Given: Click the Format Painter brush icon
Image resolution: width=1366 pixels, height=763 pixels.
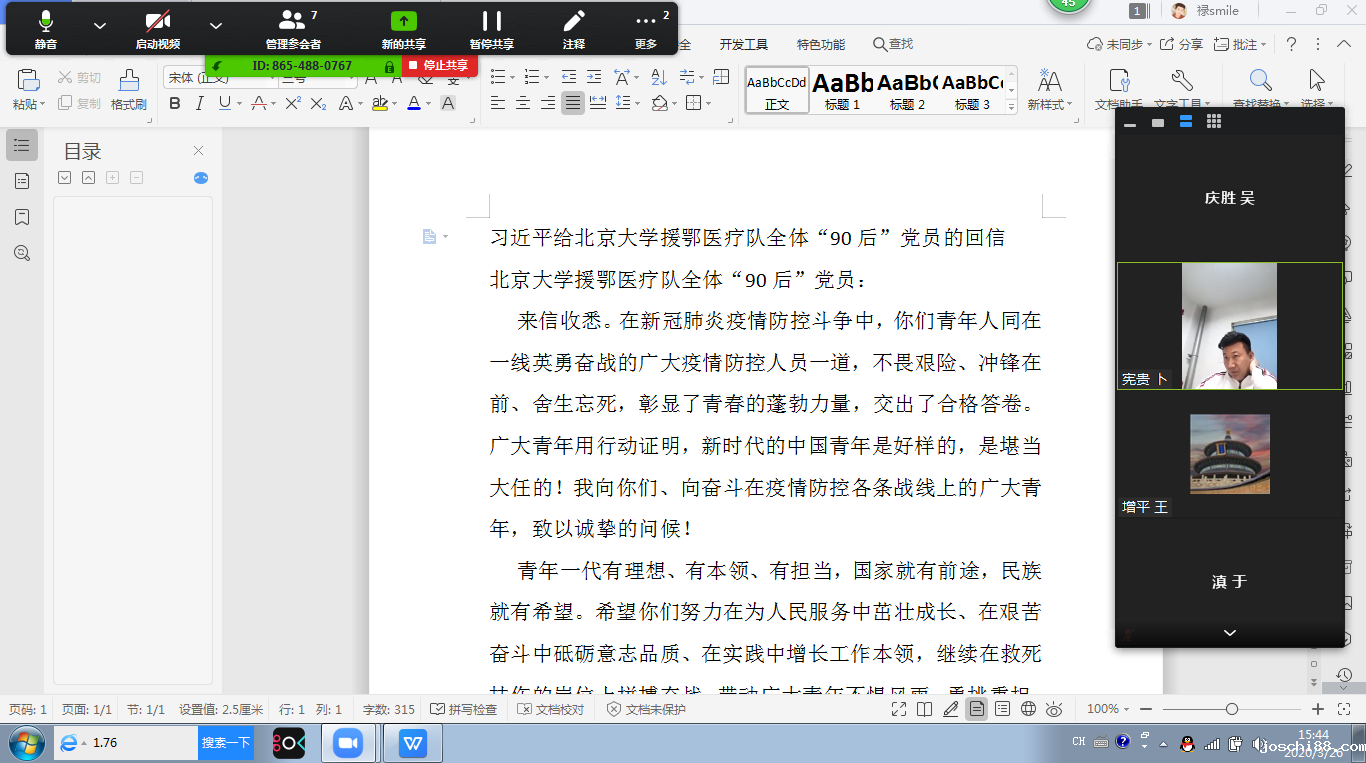Looking at the screenshot, I should 129,89.
